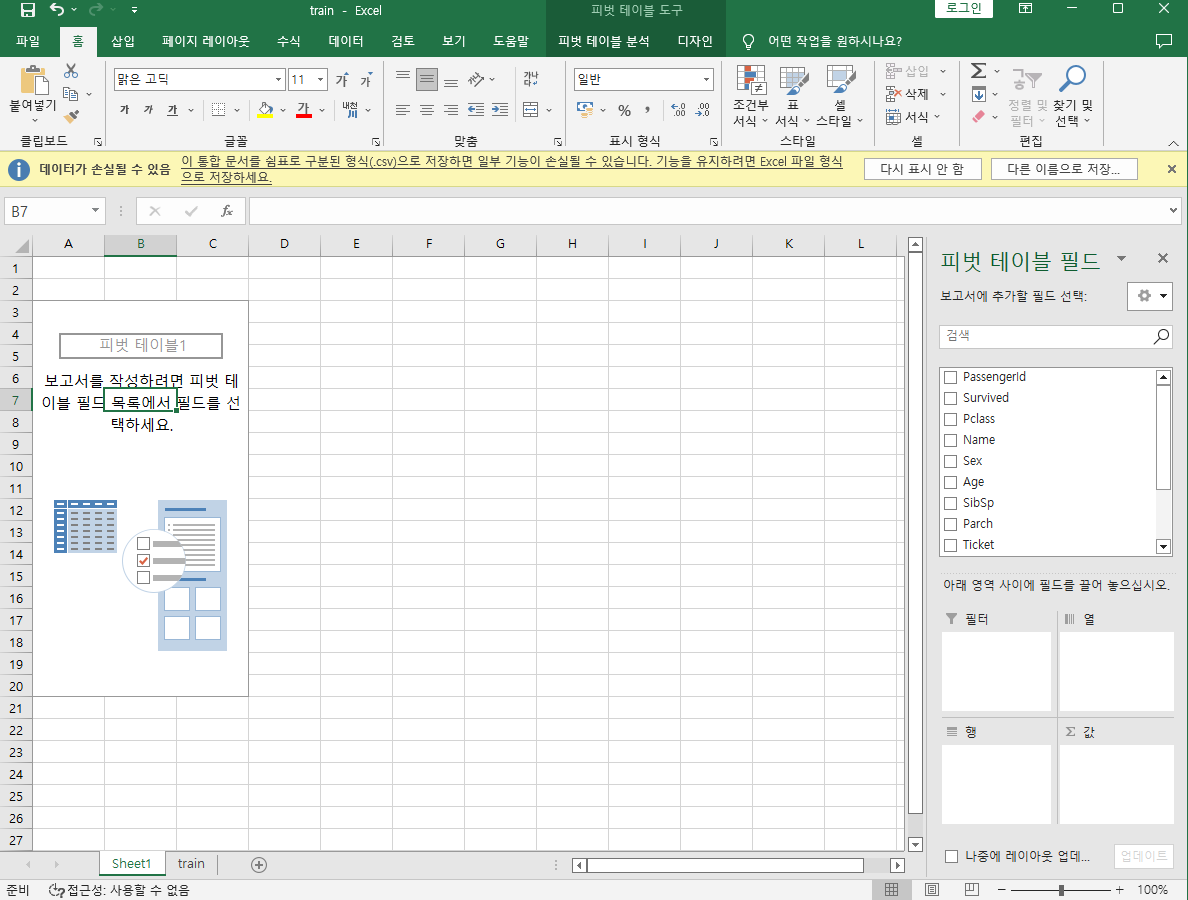Open the font name dropdown (맑은 고딕)

point(278,80)
